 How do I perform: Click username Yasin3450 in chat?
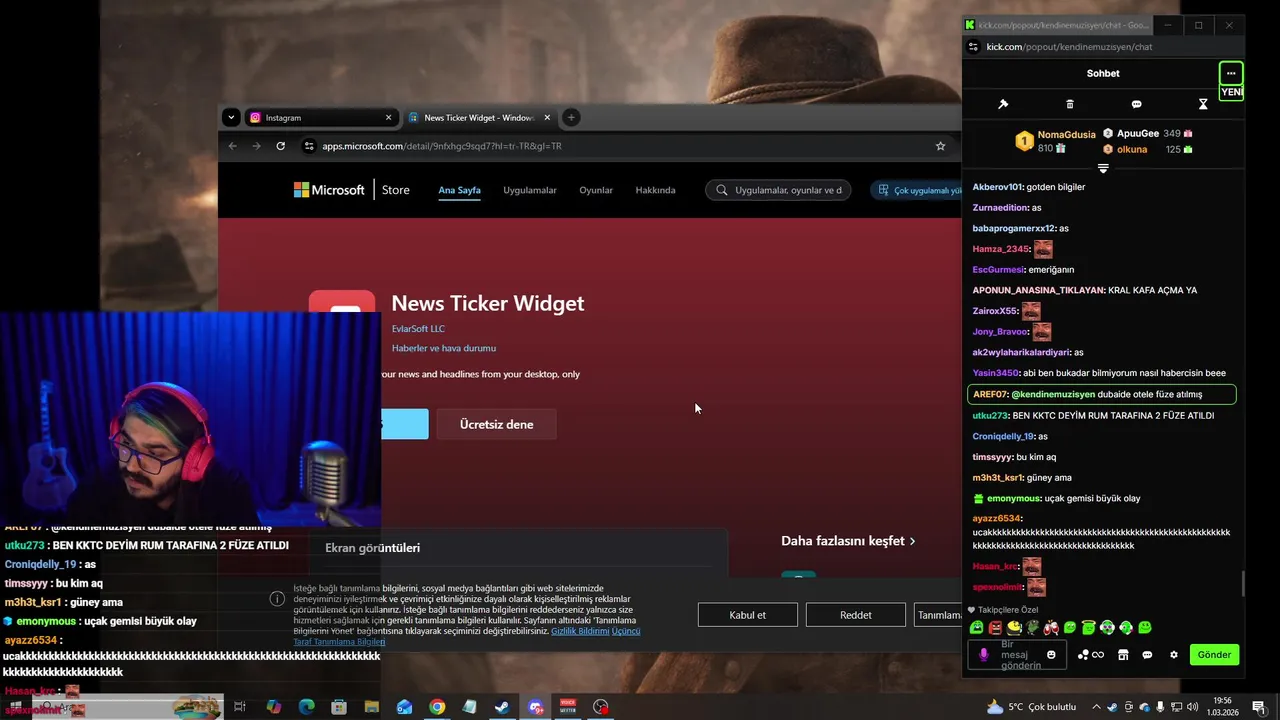[995, 373]
